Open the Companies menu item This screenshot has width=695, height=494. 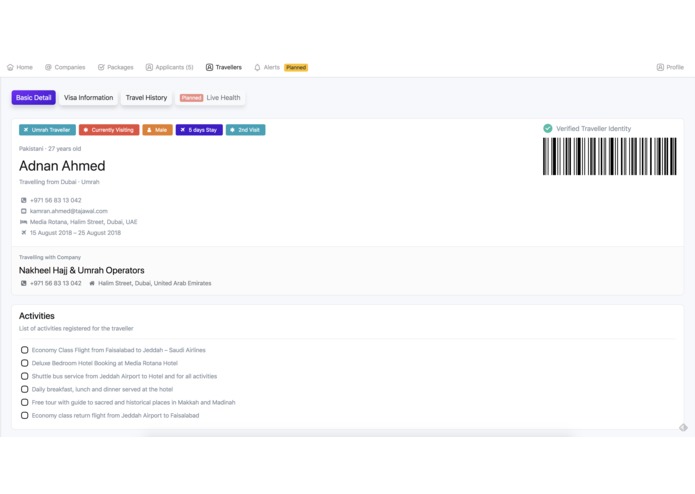tap(65, 67)
